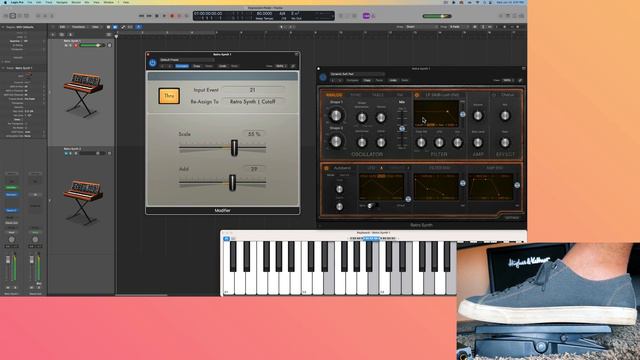Click Copy in the Modifier window

tap(197, 66)
